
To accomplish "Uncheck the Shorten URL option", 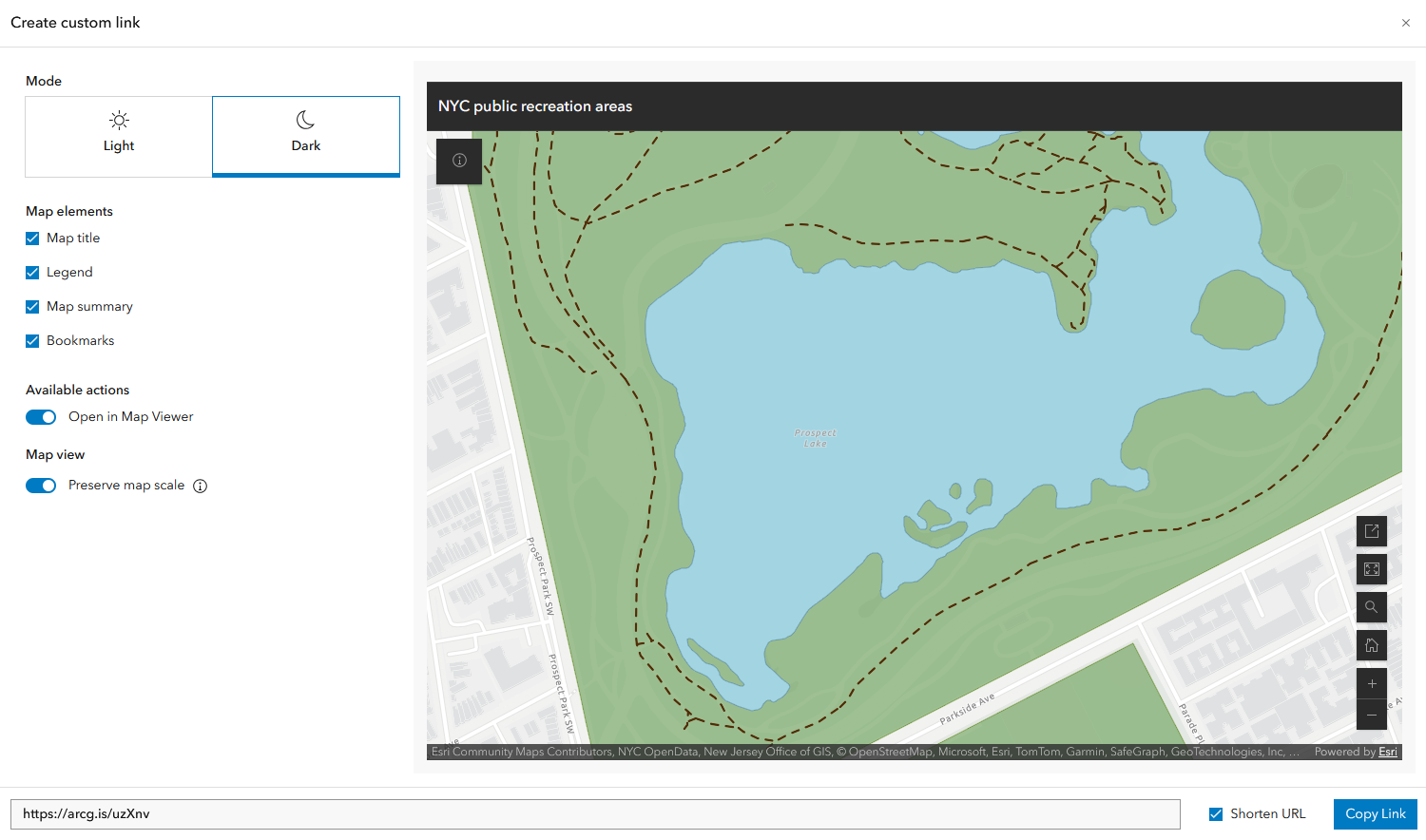I will [x=1216, y=813].
